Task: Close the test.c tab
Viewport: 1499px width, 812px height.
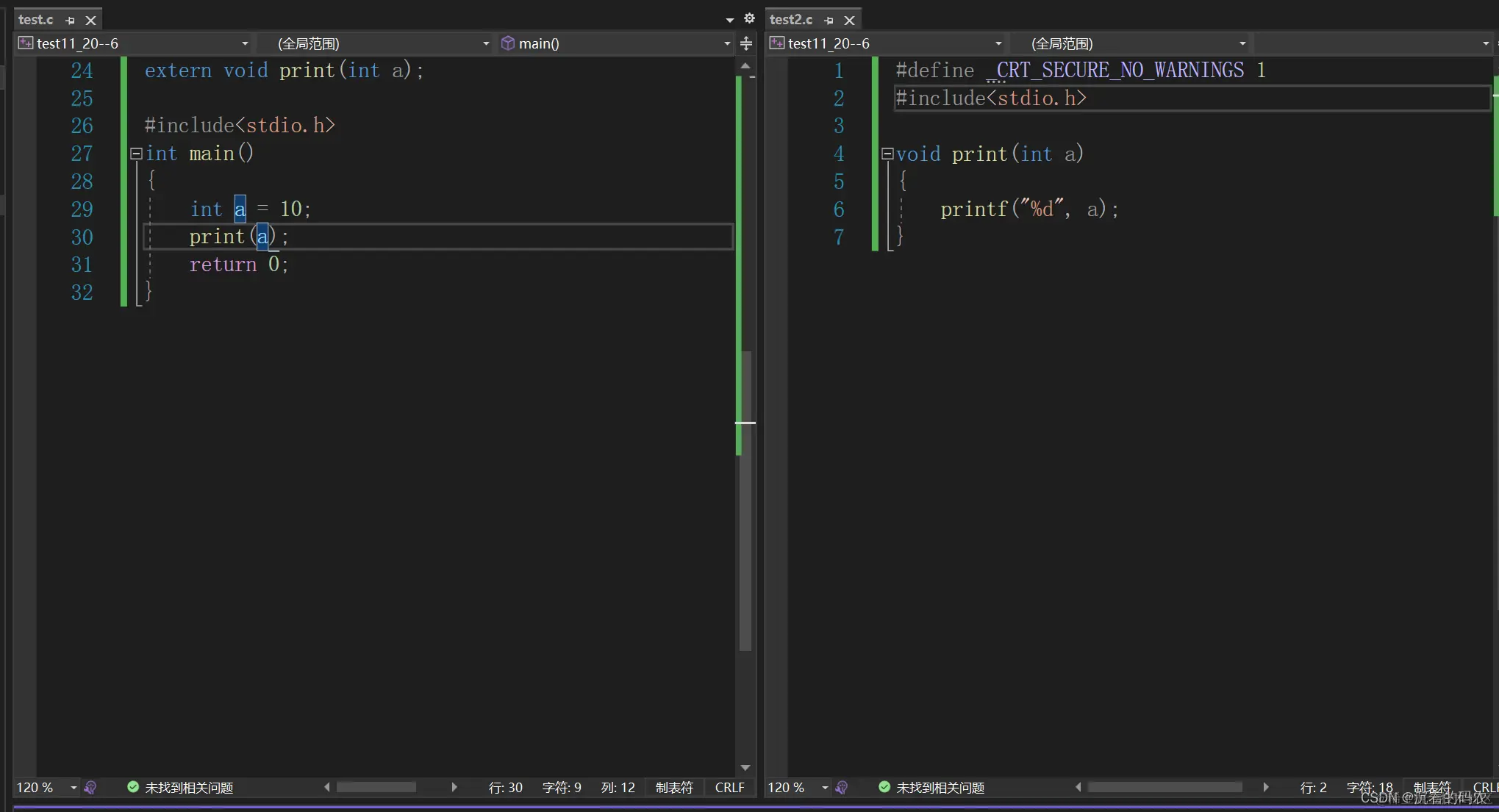Action: (x=91, y=21)
